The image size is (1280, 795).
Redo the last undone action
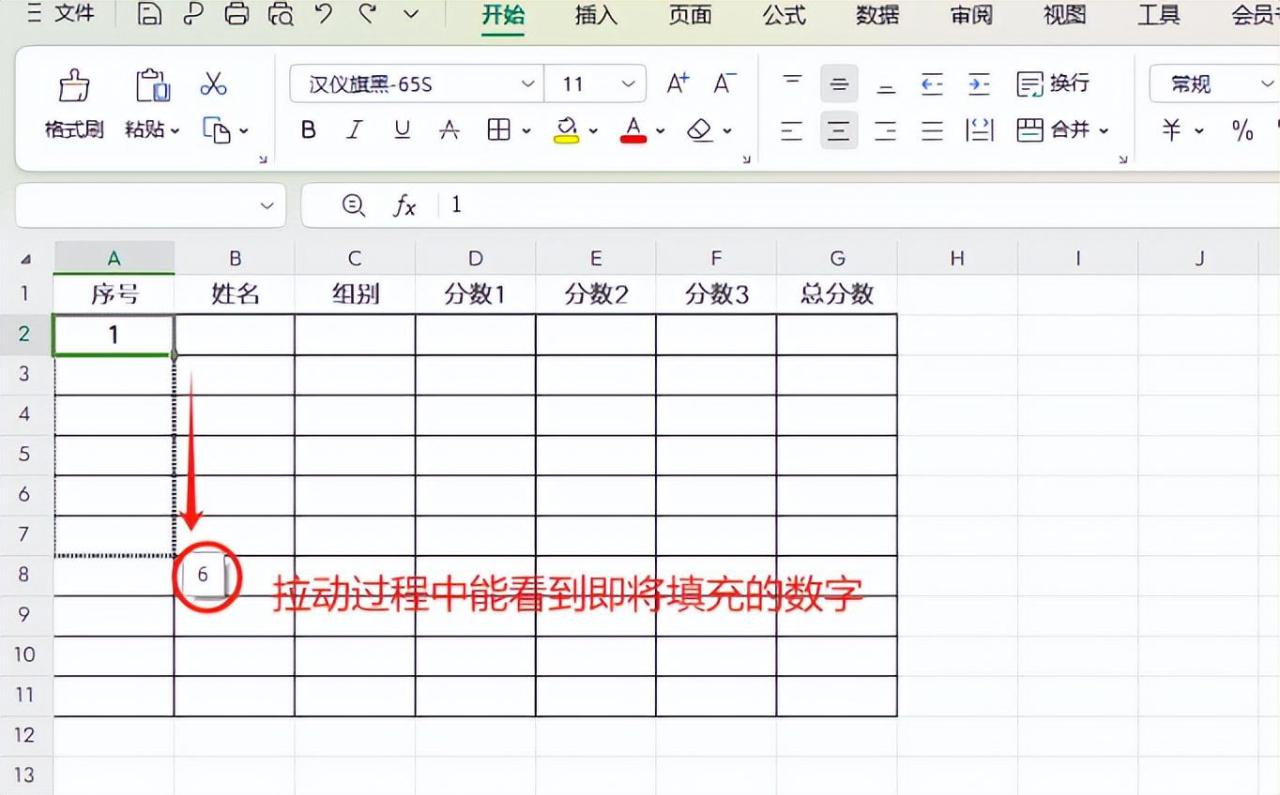pyautogui.click(x=367, y=14)
